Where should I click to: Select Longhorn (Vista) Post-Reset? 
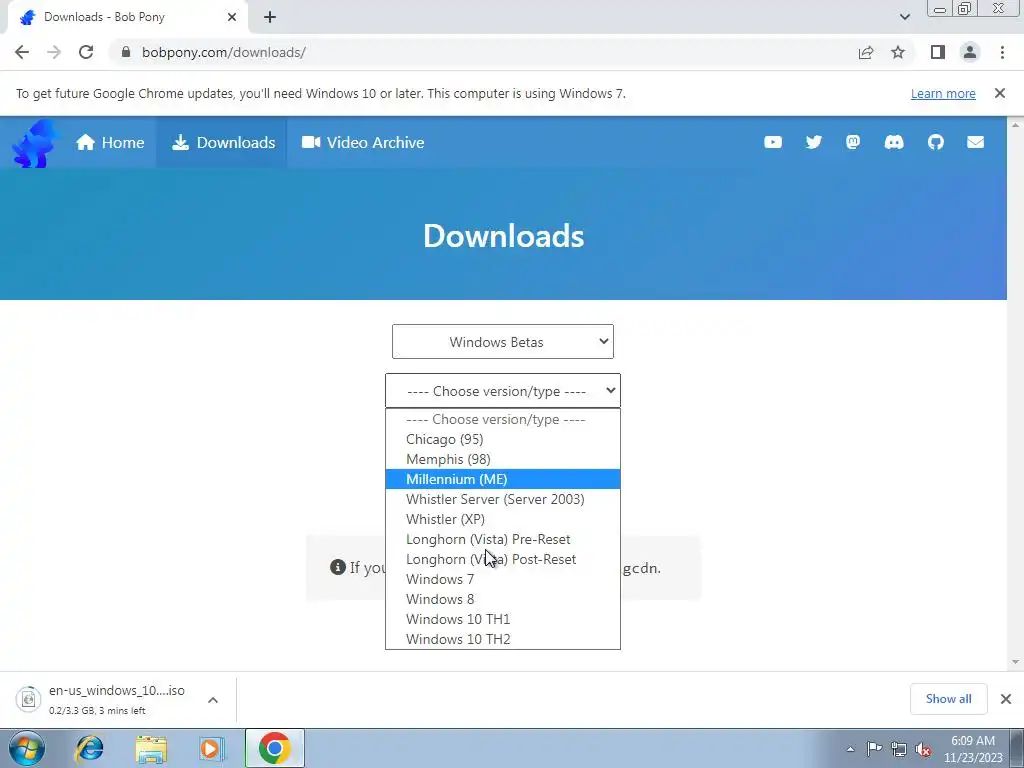coord(502,559)
